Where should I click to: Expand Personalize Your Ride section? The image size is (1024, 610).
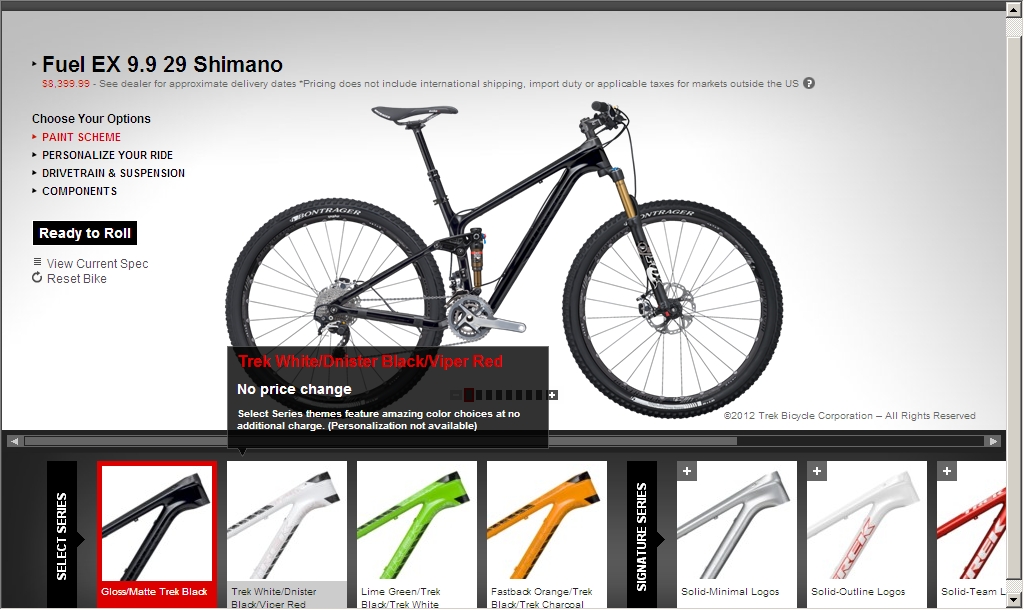coord(107,155)
